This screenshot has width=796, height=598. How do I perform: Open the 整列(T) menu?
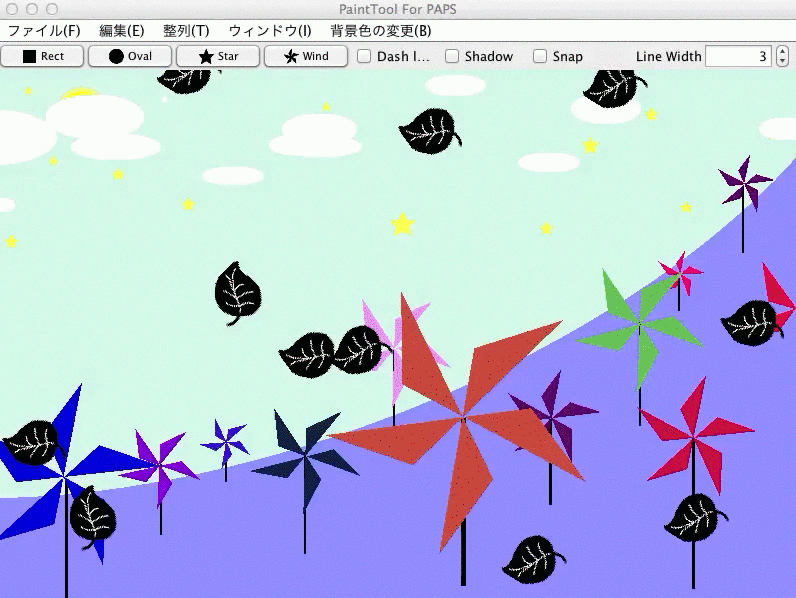(x=186, y=30)
